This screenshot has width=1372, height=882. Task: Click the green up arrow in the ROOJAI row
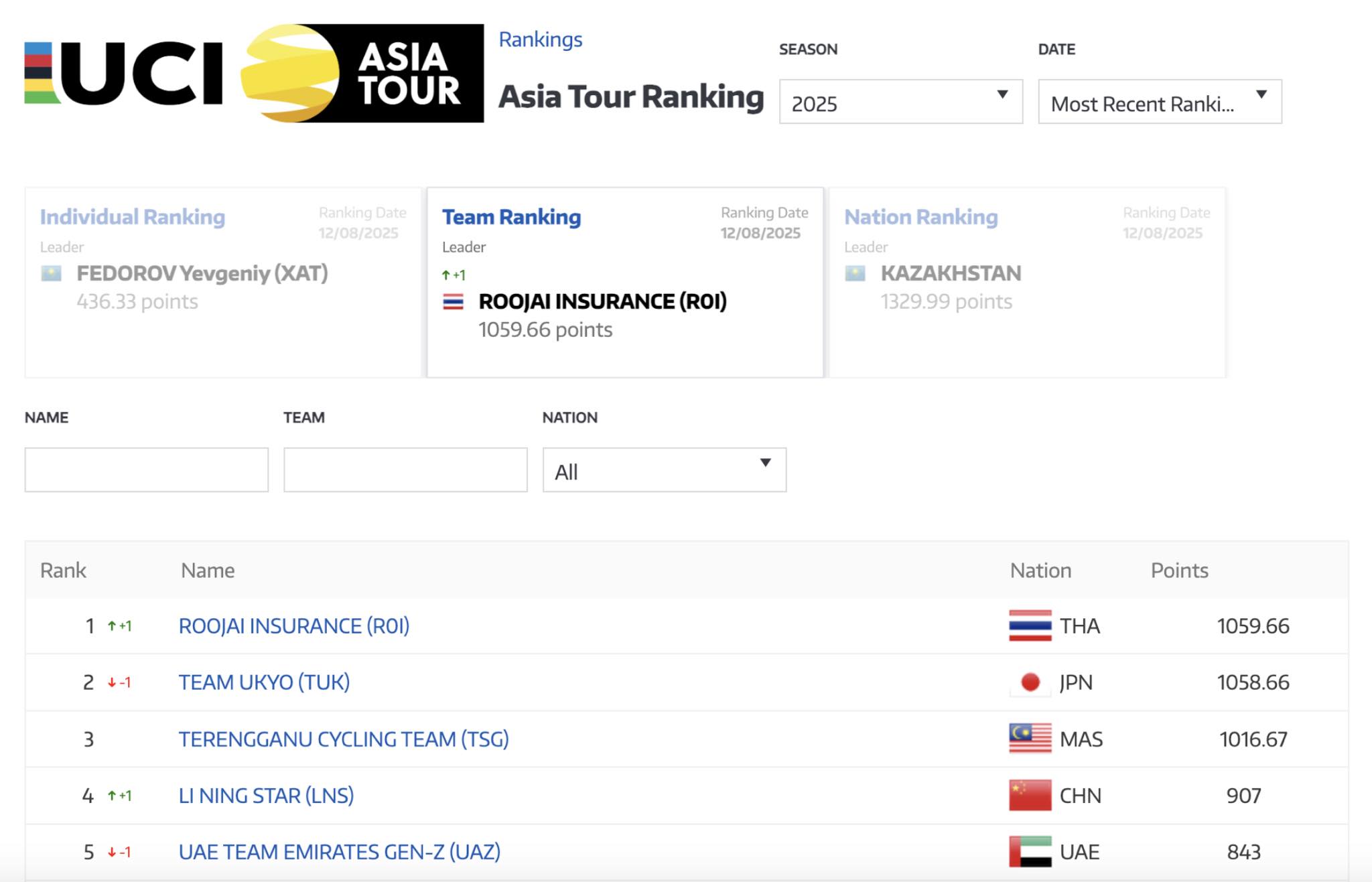112,626
